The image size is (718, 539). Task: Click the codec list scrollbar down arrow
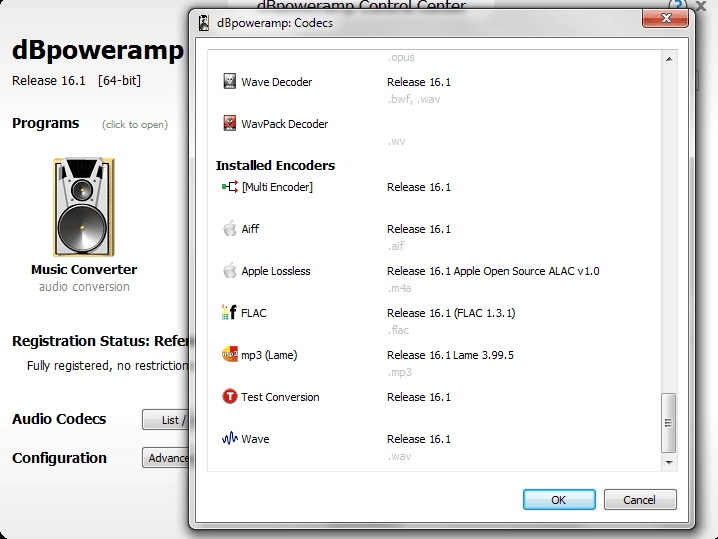tap(669, 462)
